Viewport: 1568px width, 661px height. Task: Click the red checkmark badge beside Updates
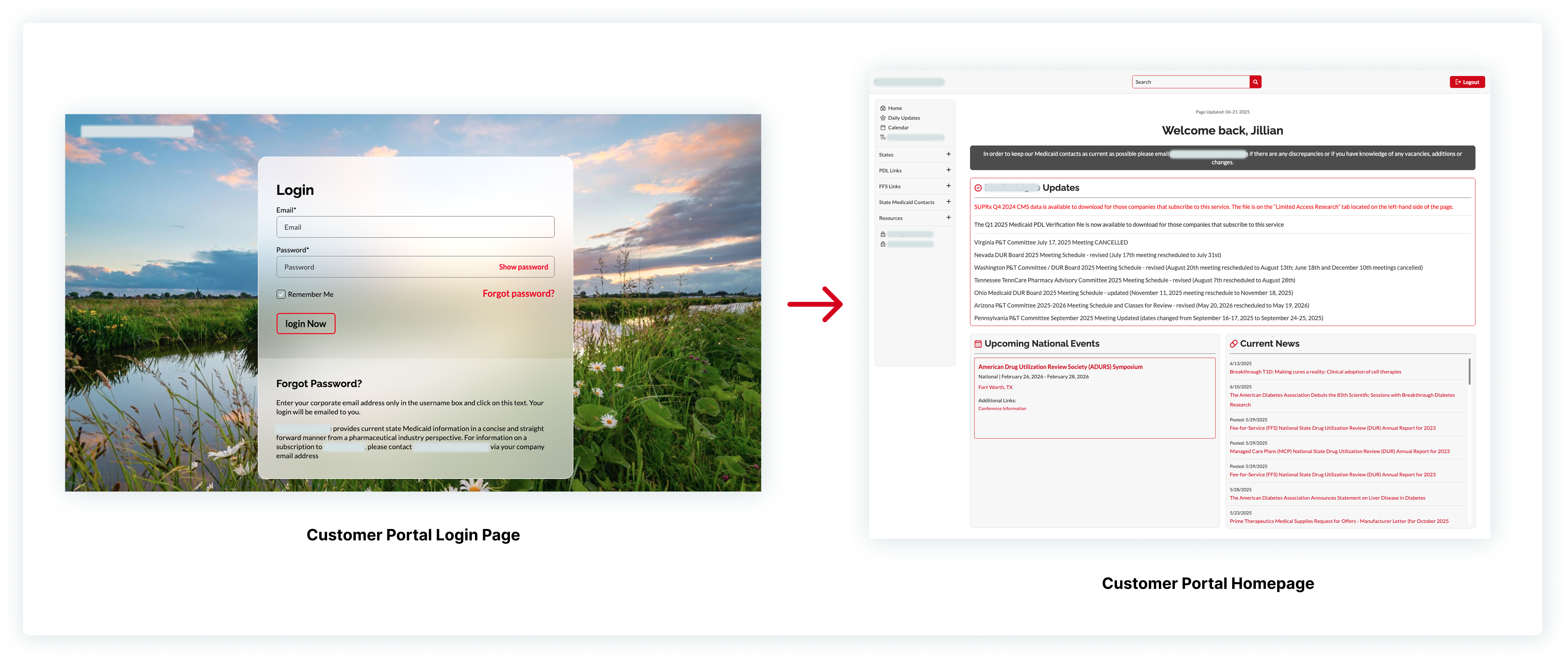978,188
